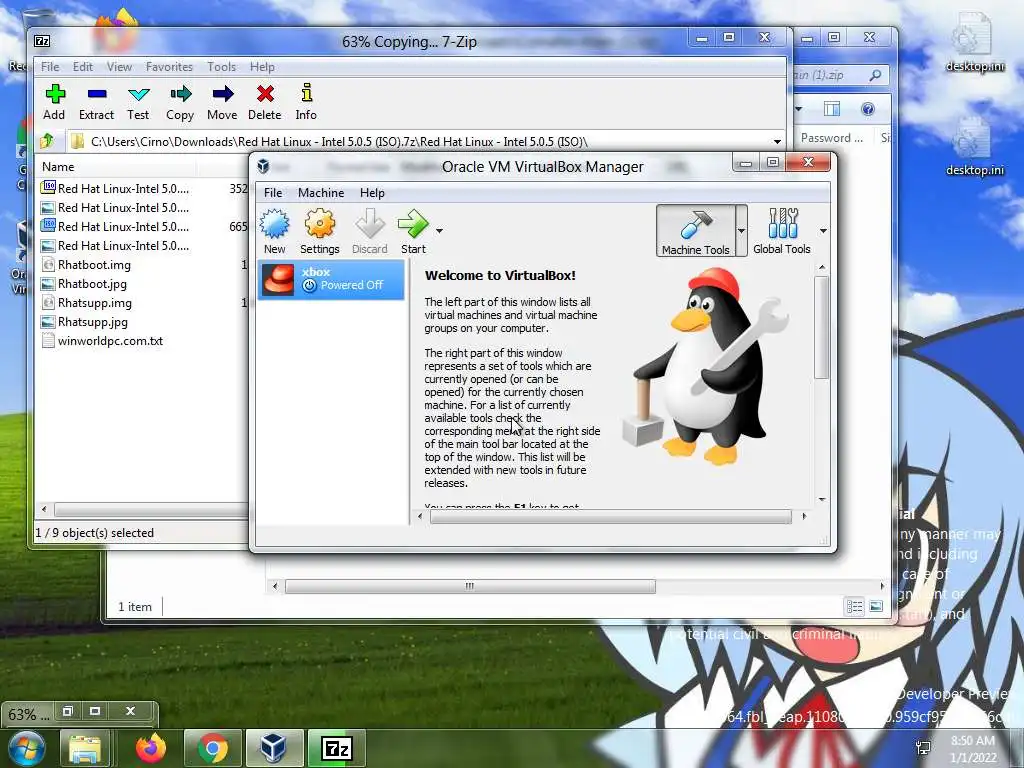1024x768 pixels.
Task: Click the clock in the system tray
Action: [973, 748]
